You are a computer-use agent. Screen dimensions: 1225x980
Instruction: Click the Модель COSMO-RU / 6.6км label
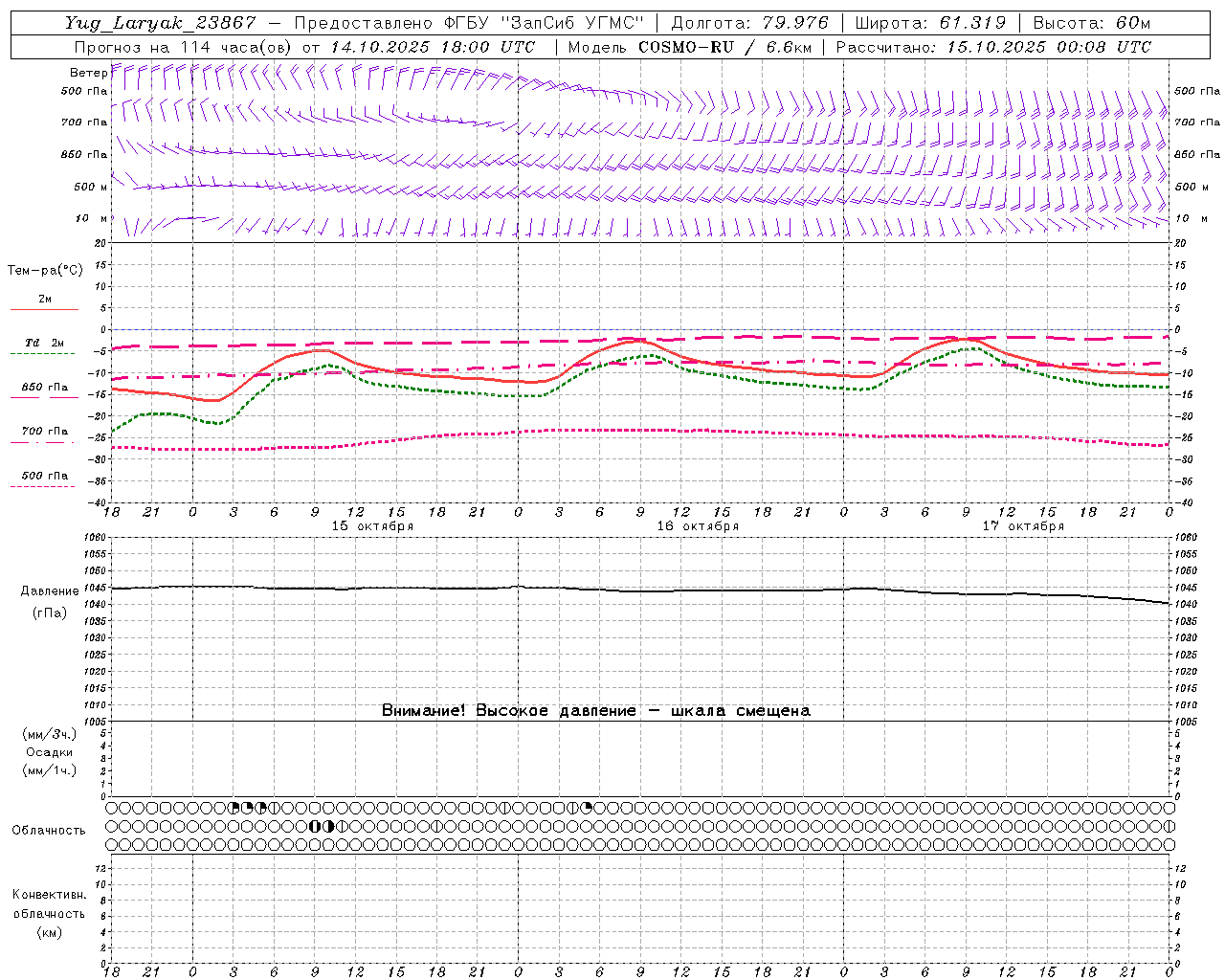click(x=689, y=47)
